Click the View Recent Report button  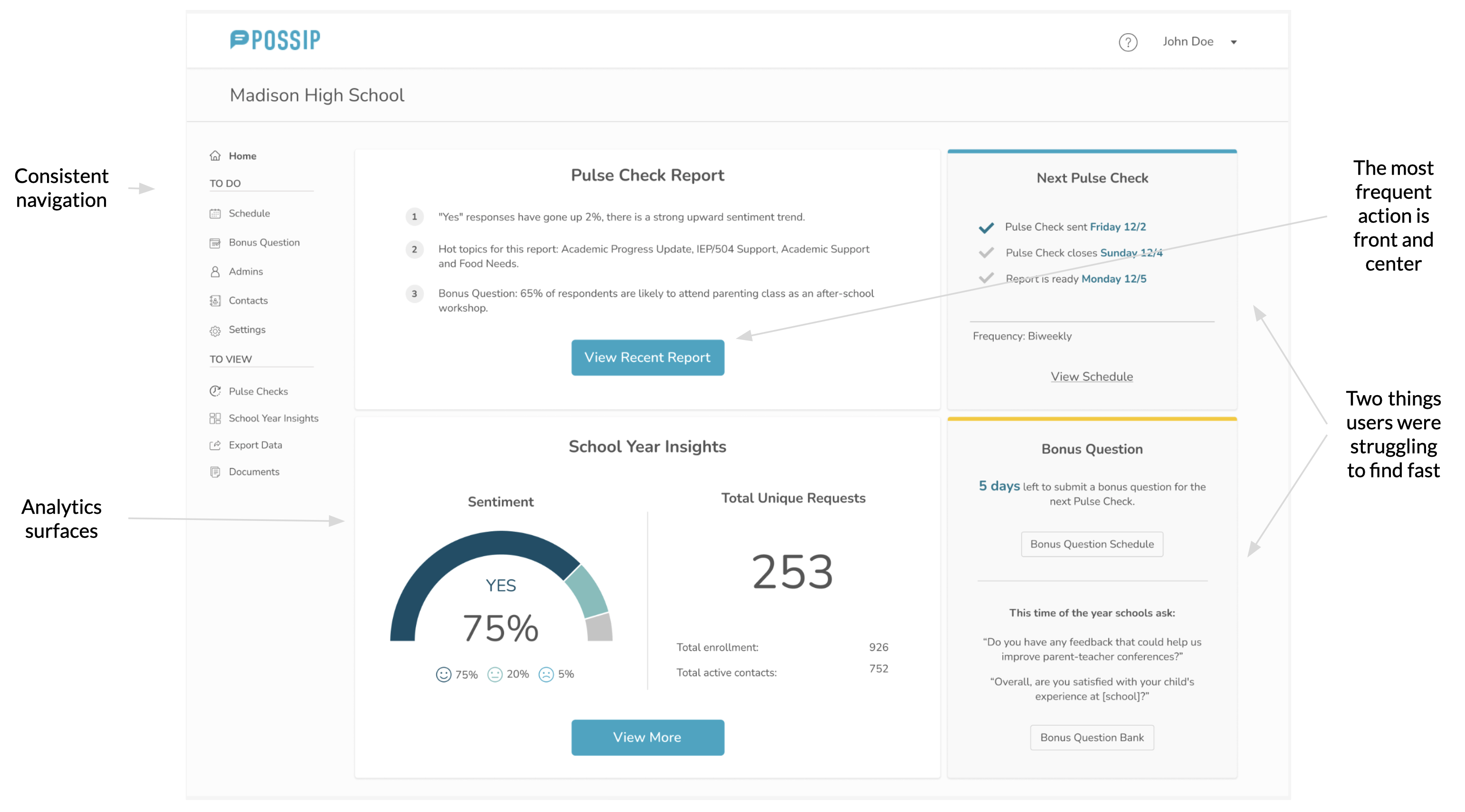coord(648,358)
